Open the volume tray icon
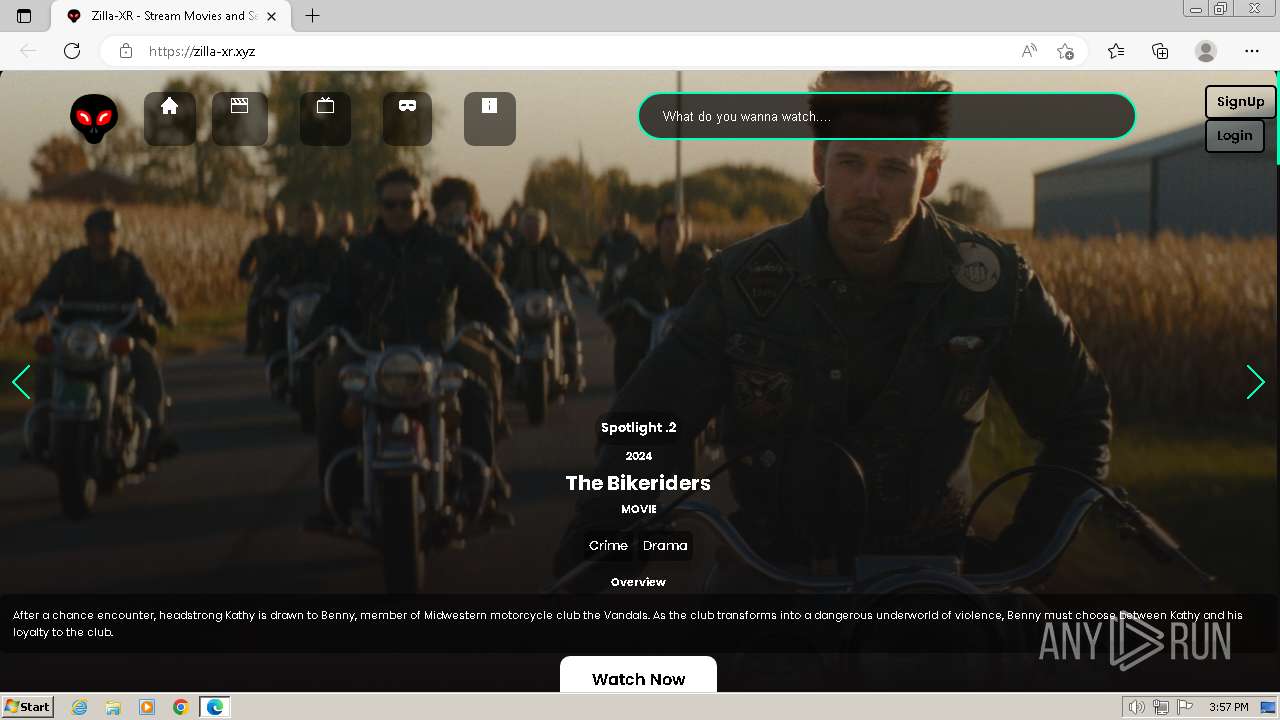This screenshot has width=1280, height=720. tap(1137, 707)
